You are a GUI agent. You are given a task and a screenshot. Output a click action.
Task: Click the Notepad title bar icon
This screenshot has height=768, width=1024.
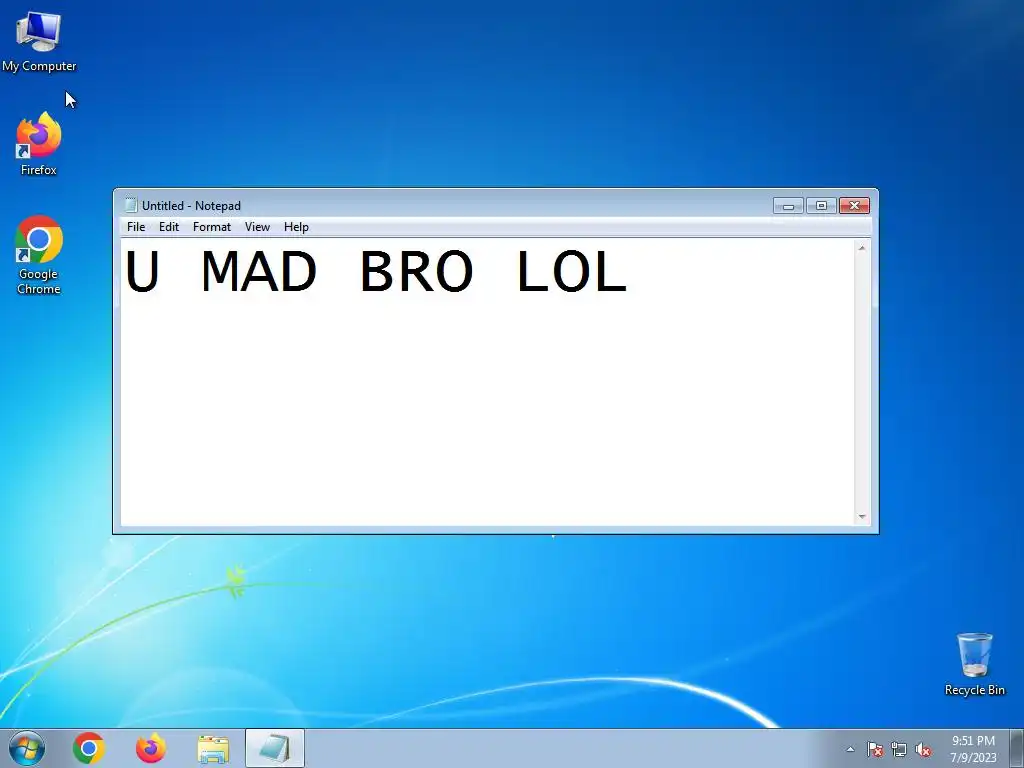tap(131, 205)
